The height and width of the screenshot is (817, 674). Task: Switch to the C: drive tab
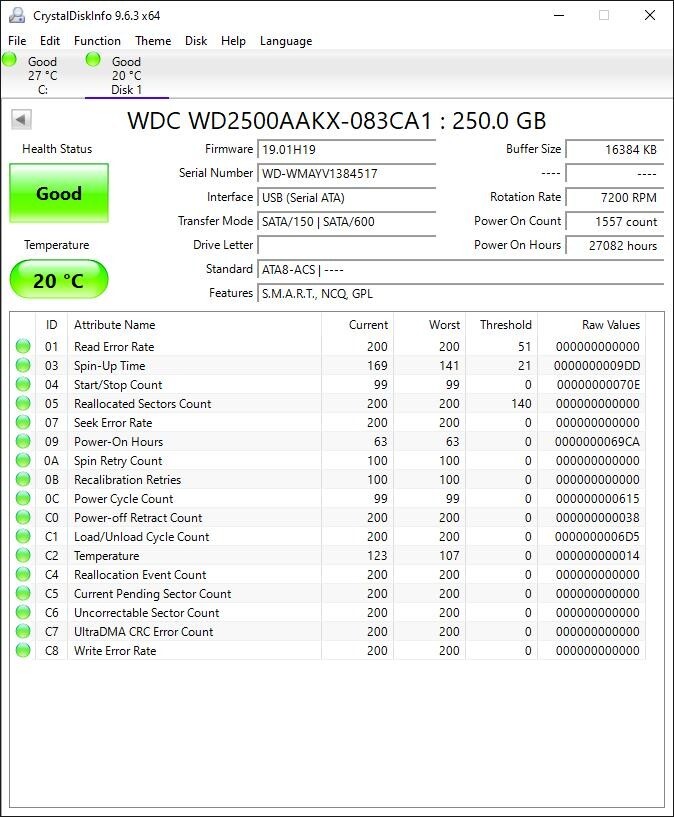tap(42, 75)
